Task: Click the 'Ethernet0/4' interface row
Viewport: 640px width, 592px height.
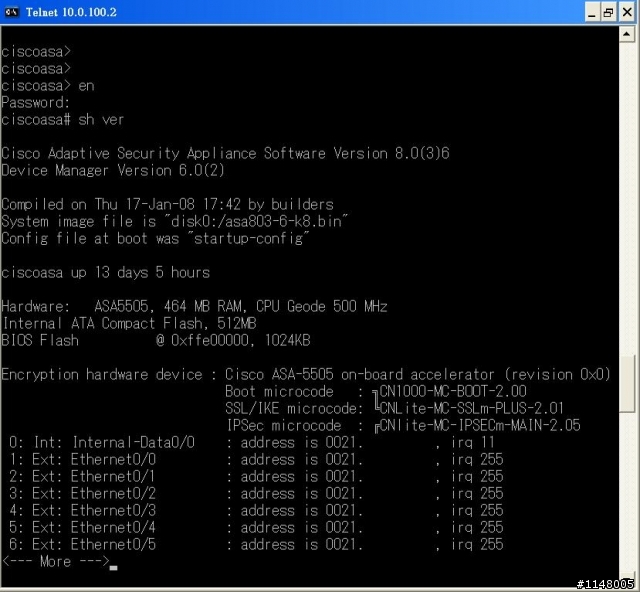Action: point(256,527)
